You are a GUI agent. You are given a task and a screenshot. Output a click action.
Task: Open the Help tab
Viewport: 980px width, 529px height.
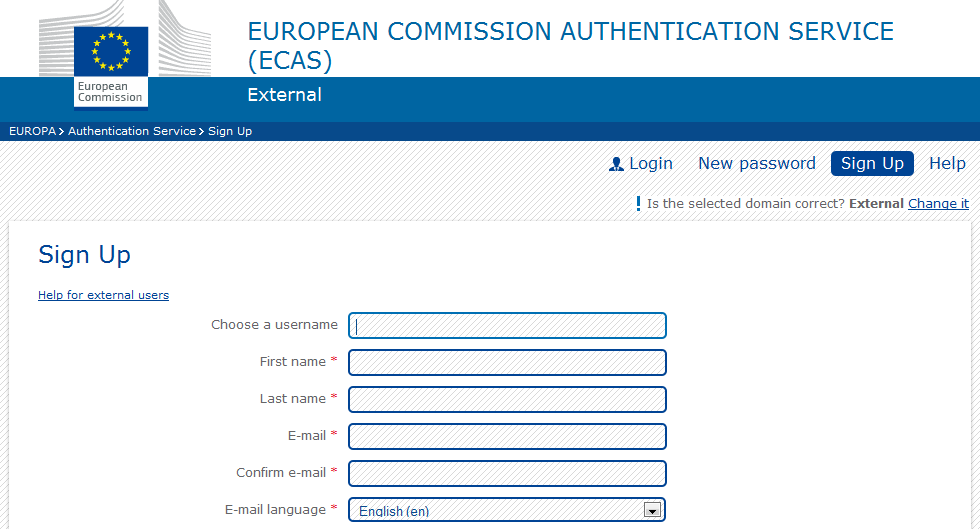(947, 164)
